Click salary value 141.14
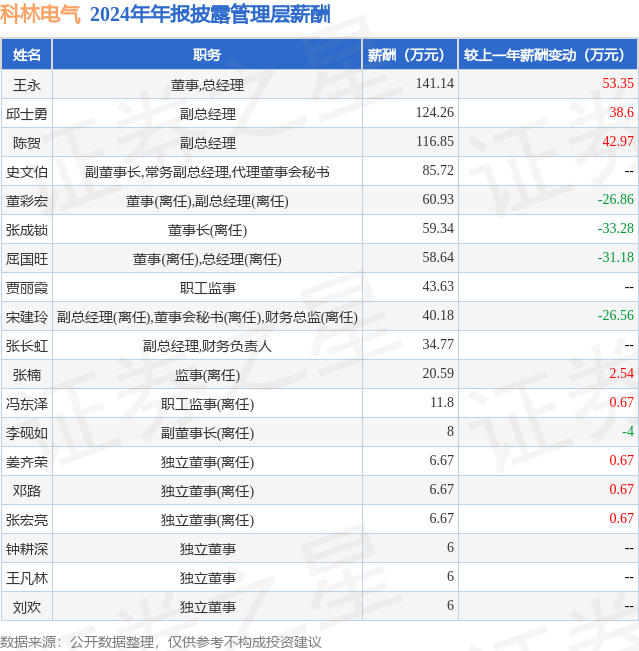Screen dimensions: 639x651 (435, 83)
